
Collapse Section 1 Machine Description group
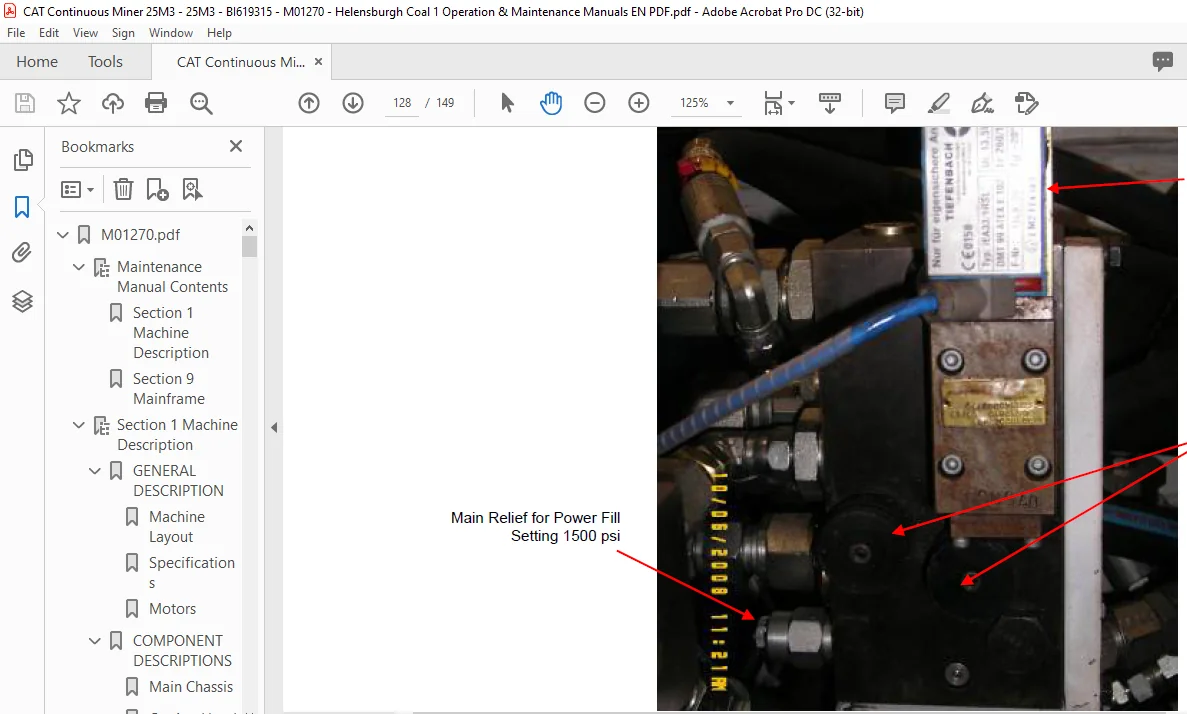[79, 425]
